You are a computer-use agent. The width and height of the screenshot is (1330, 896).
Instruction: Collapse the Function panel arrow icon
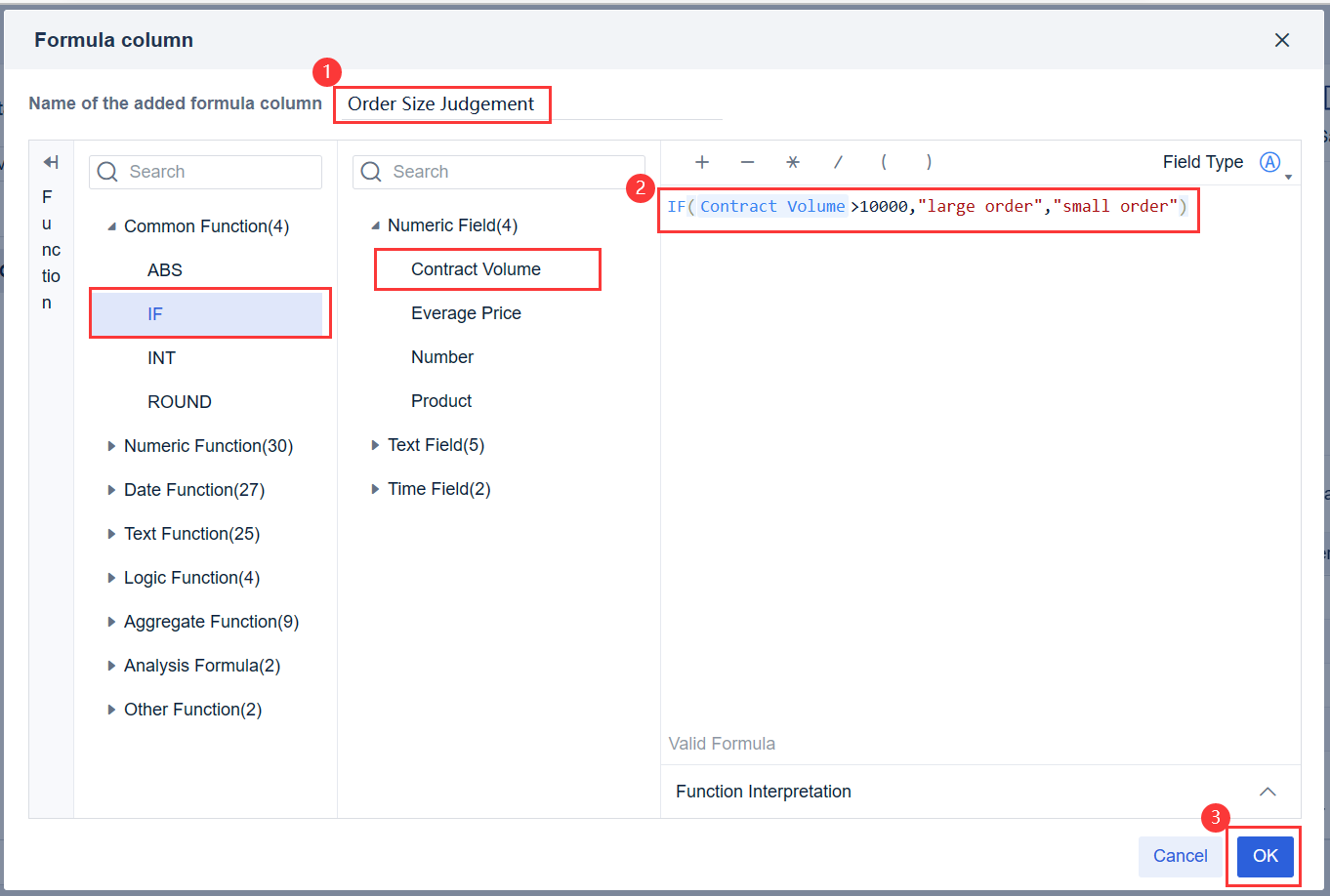[51, 162]
